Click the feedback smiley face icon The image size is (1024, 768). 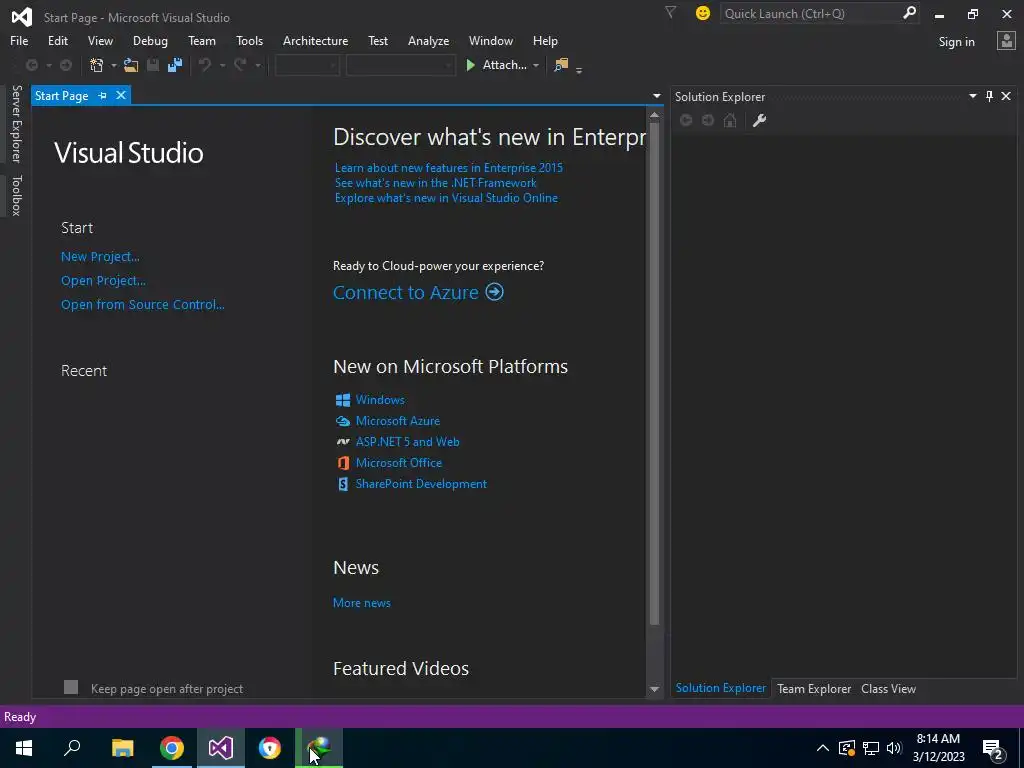coord(703,13)
